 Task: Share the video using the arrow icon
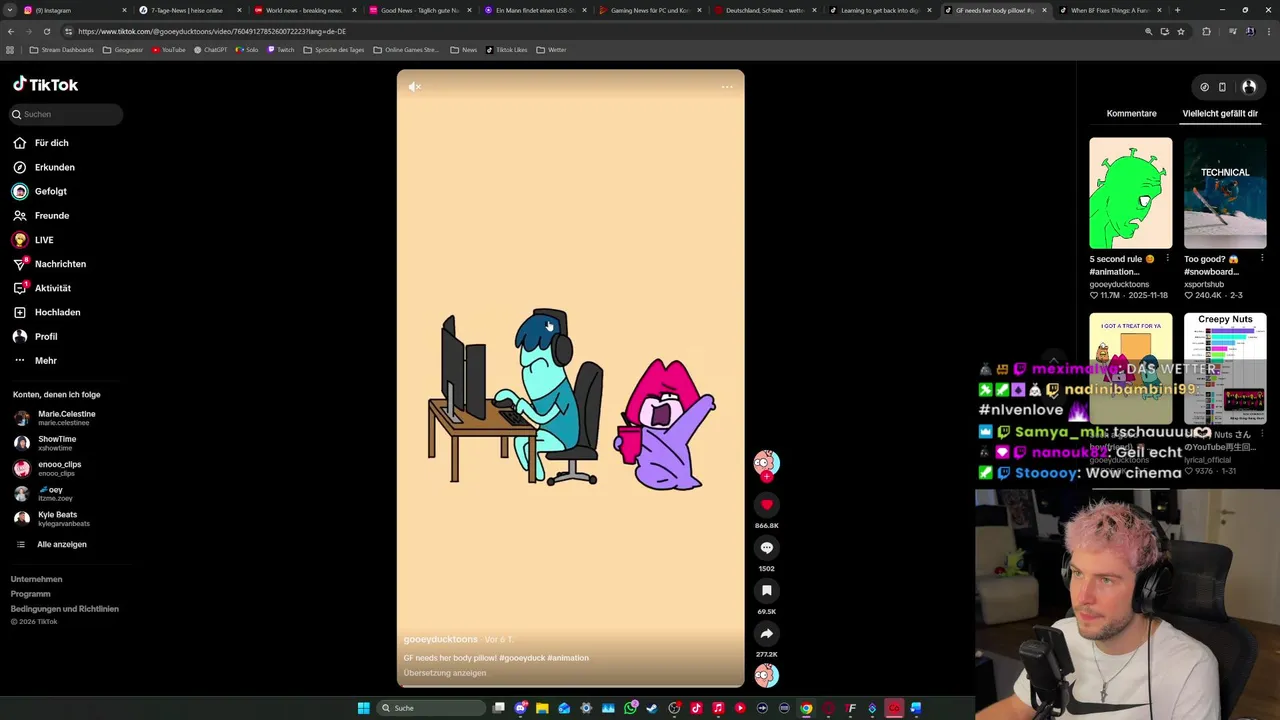point(767,634)
